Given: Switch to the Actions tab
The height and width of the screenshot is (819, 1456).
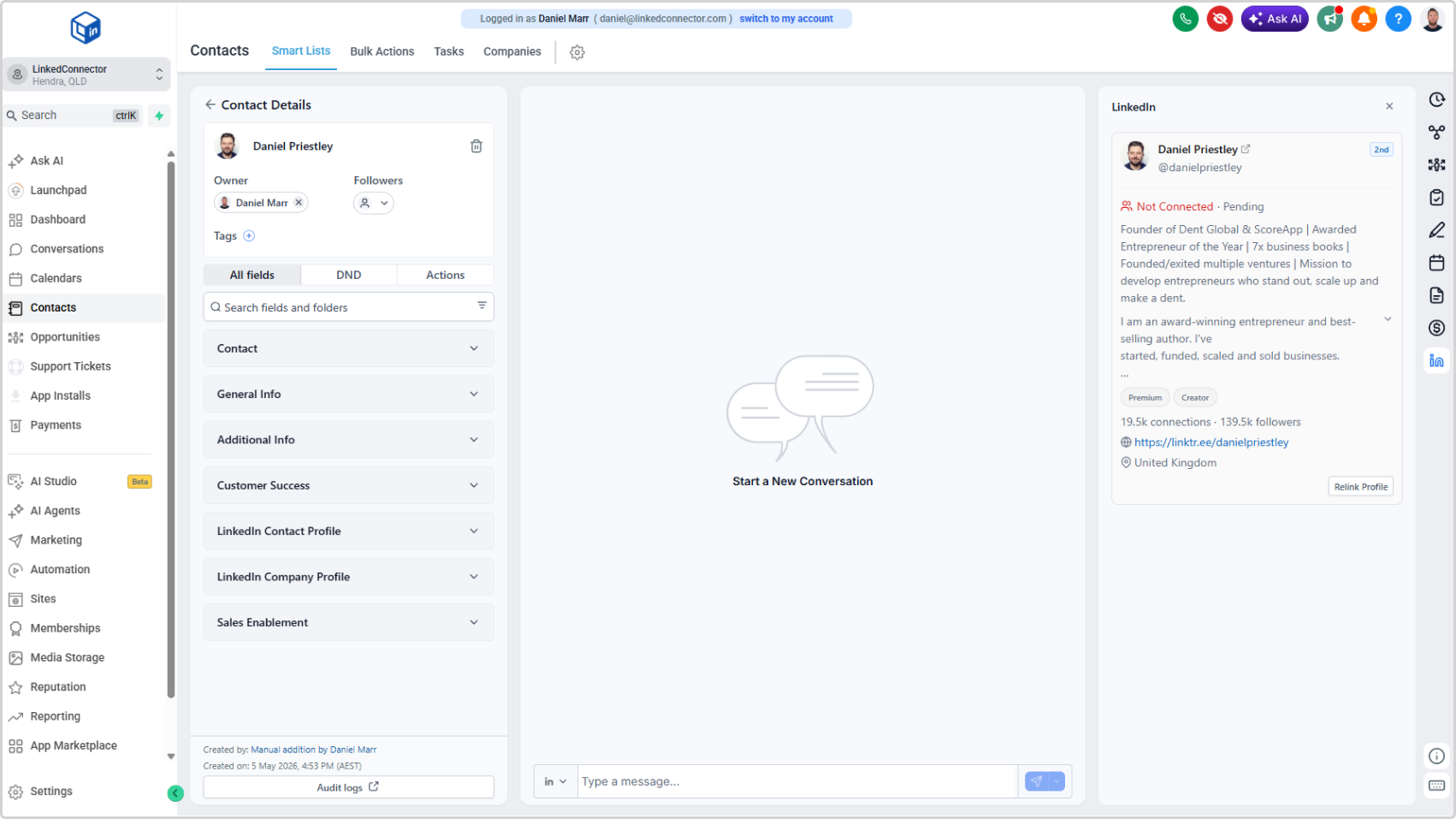Looking at the screenshot, I should click(445, 275).
